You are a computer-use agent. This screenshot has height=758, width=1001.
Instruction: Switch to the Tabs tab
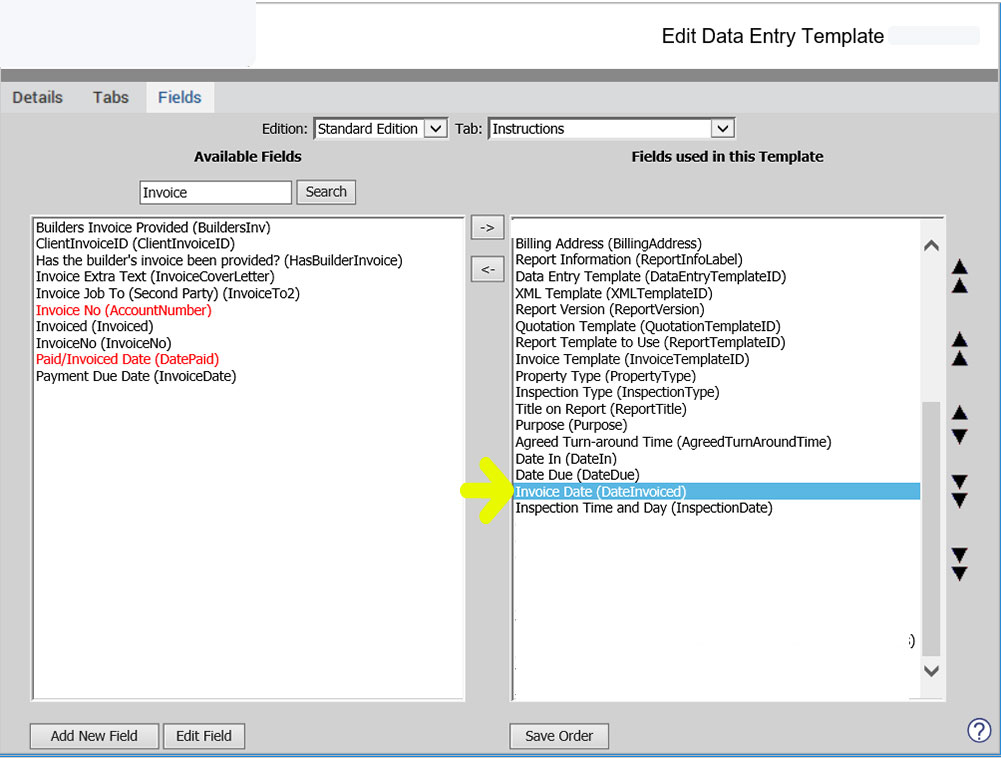click(x=110, y=97)
